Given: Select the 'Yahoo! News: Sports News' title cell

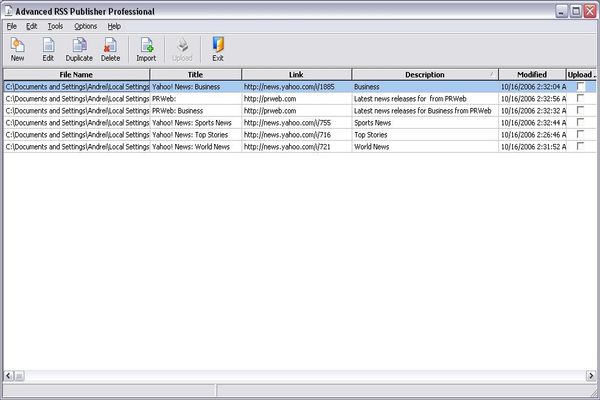Looking at the screenshot, I should tap(196, 122).
